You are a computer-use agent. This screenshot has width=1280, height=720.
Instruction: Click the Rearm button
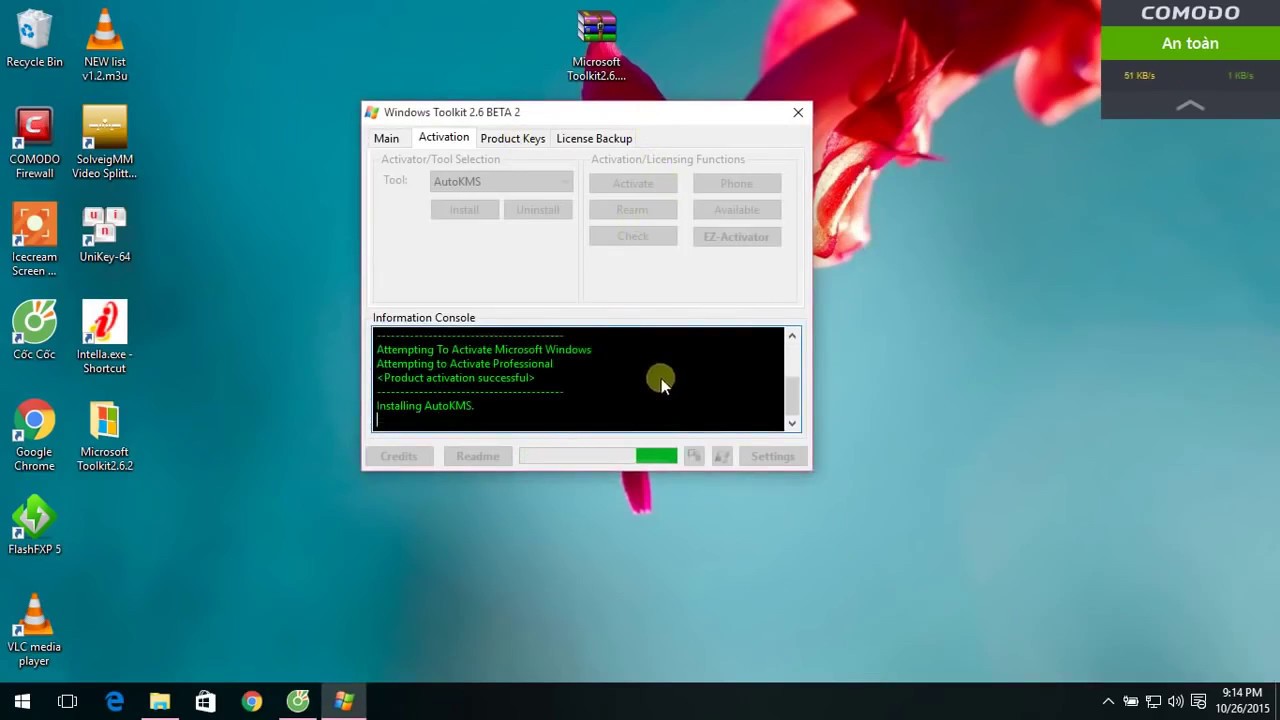click(633, 210)
